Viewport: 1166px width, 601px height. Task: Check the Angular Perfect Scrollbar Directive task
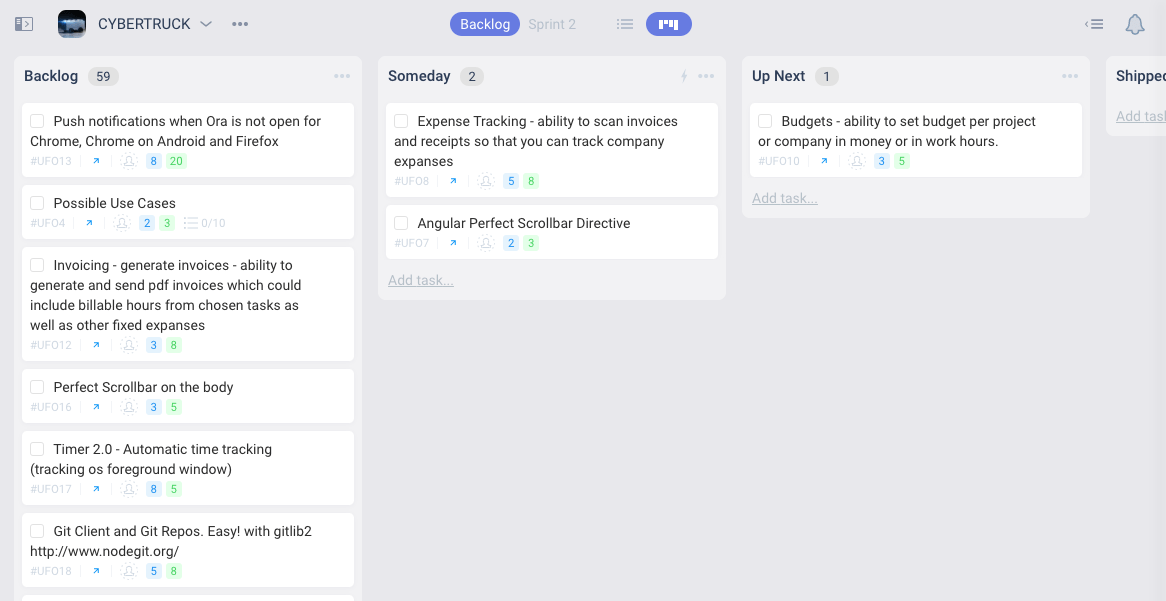point(401,223)
